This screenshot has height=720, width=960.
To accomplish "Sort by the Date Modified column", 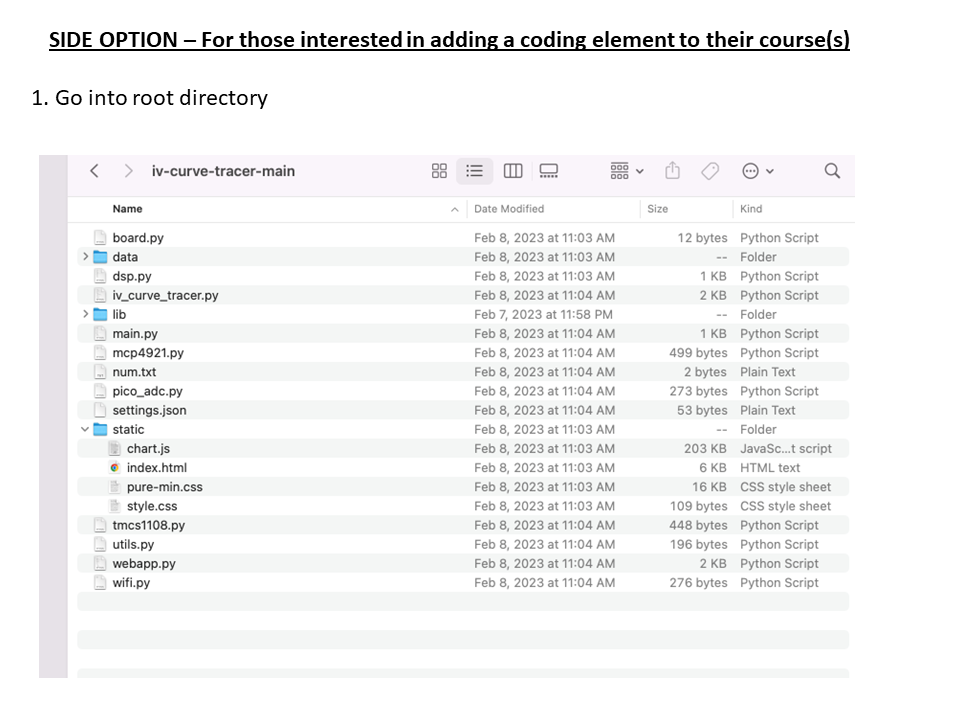I will click(509, 209).
